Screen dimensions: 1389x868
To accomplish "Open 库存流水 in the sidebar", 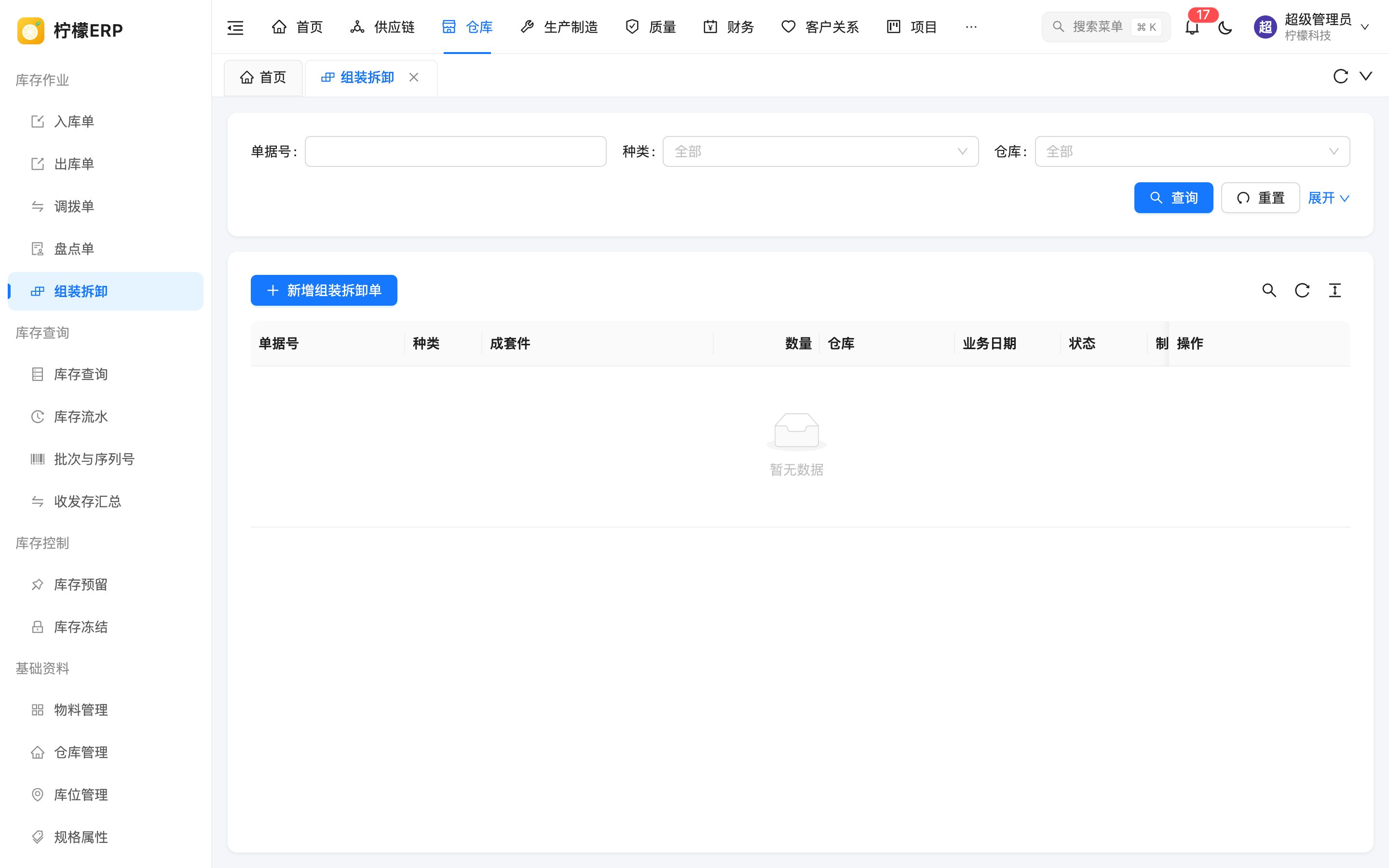I will tap(106, 417).
